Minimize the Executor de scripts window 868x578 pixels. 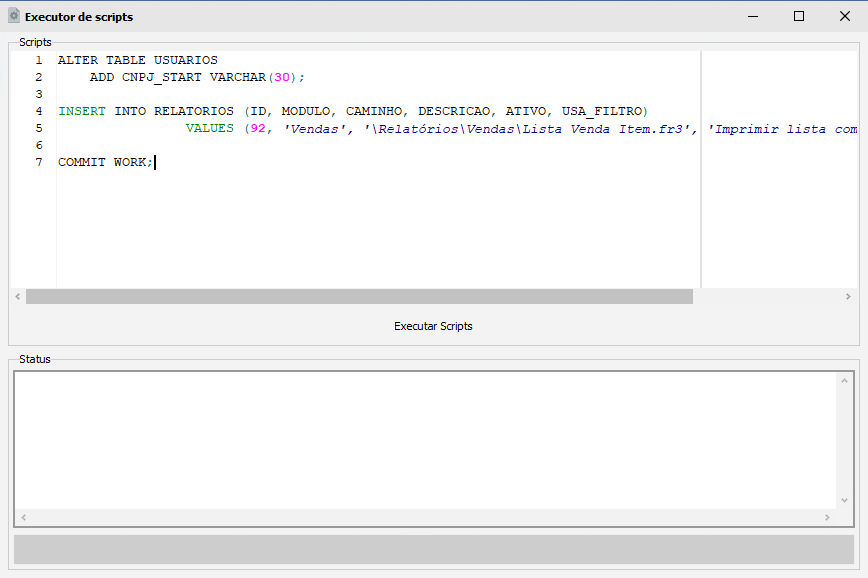753,16
